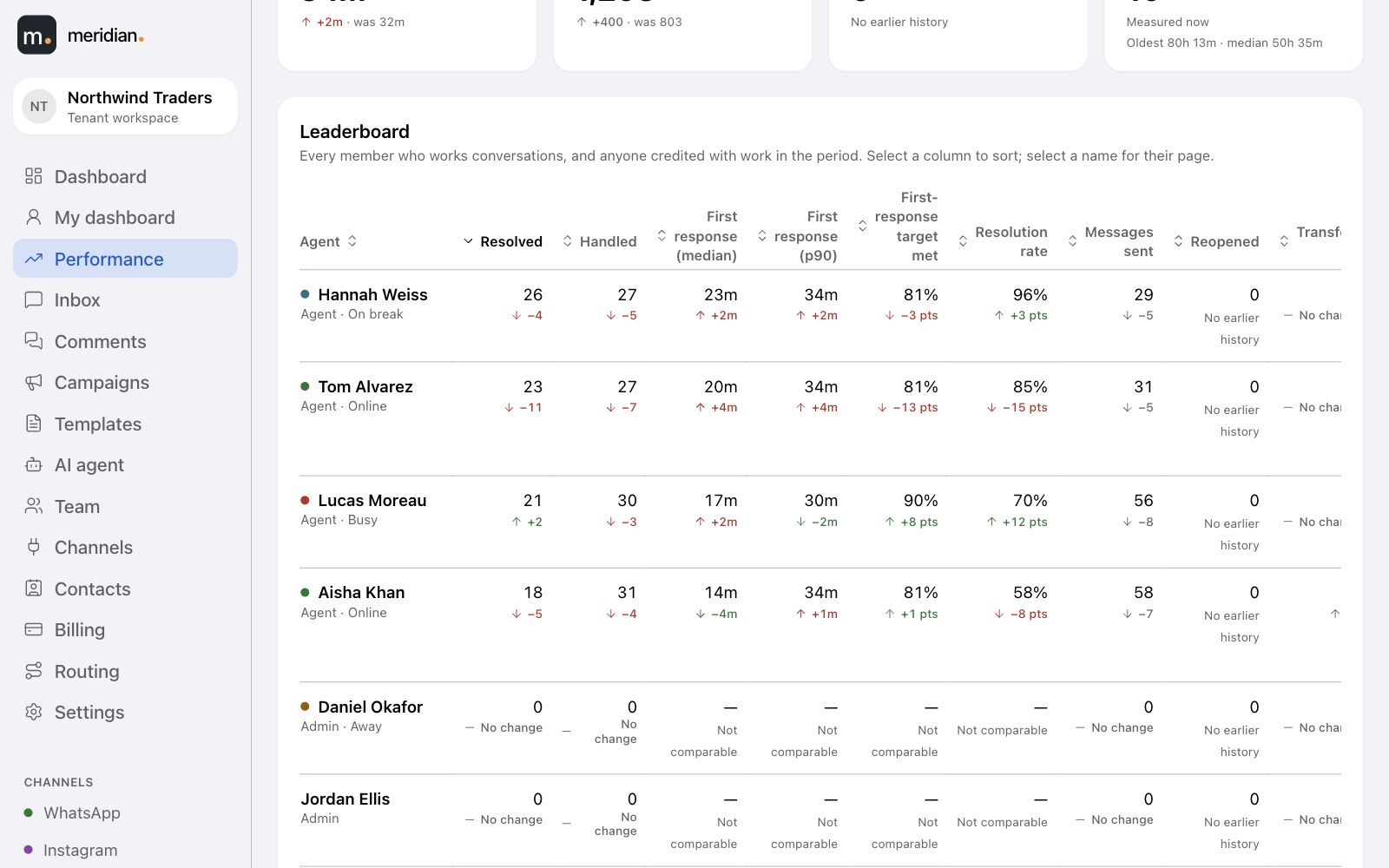Click the AI agent robot icon
Viewport: 1389px width, 868px height.
[34, 464]
